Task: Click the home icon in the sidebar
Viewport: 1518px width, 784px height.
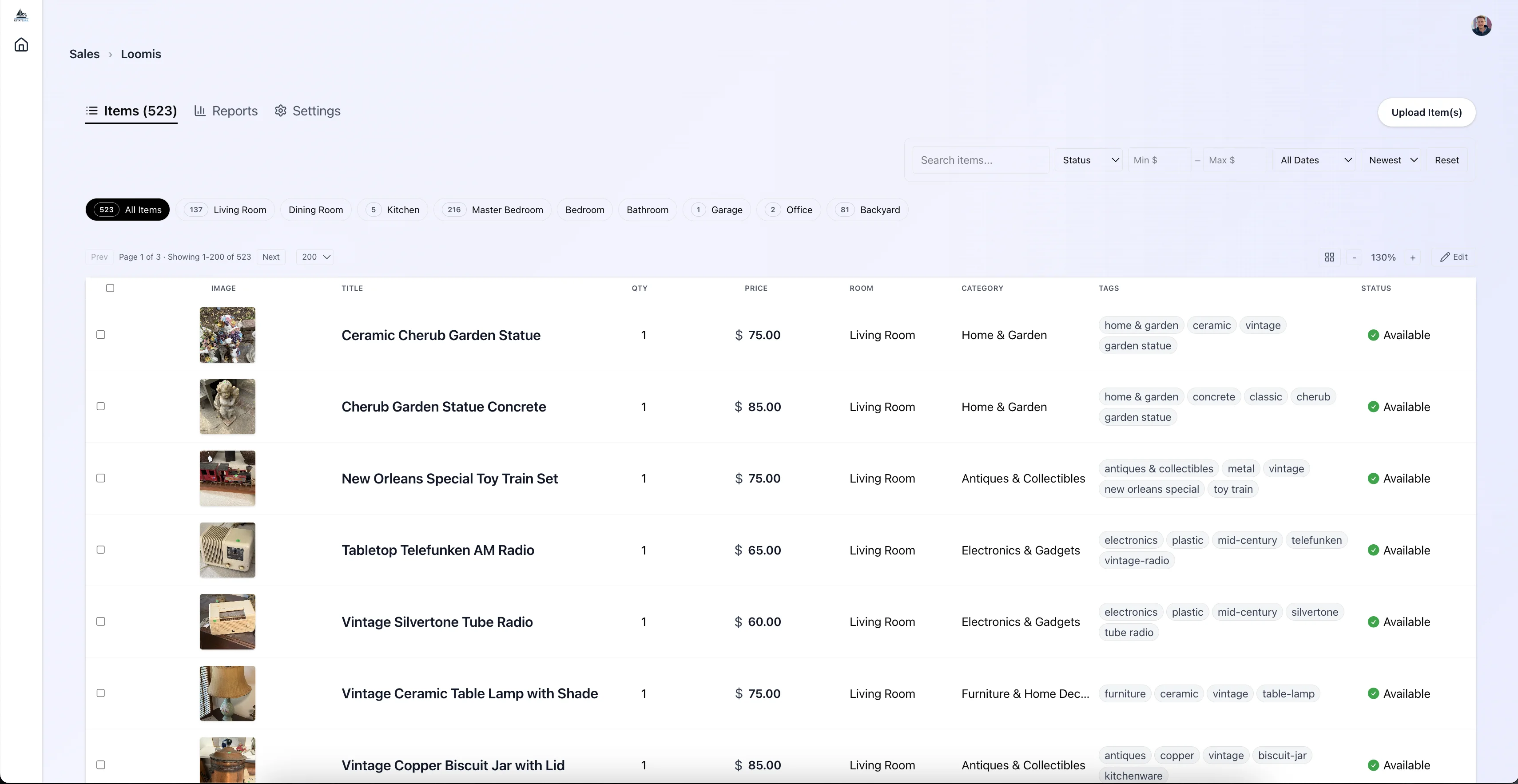Action: coord(20,44)
